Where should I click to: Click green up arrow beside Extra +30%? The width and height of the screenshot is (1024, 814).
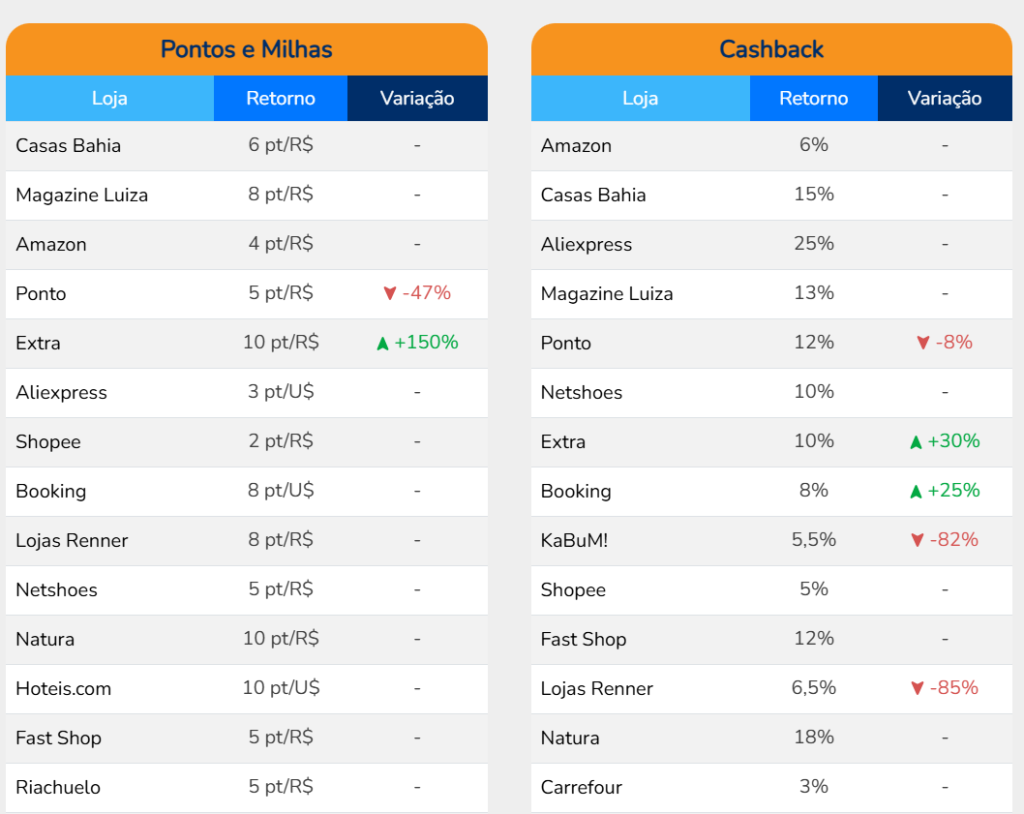(915, 442)
